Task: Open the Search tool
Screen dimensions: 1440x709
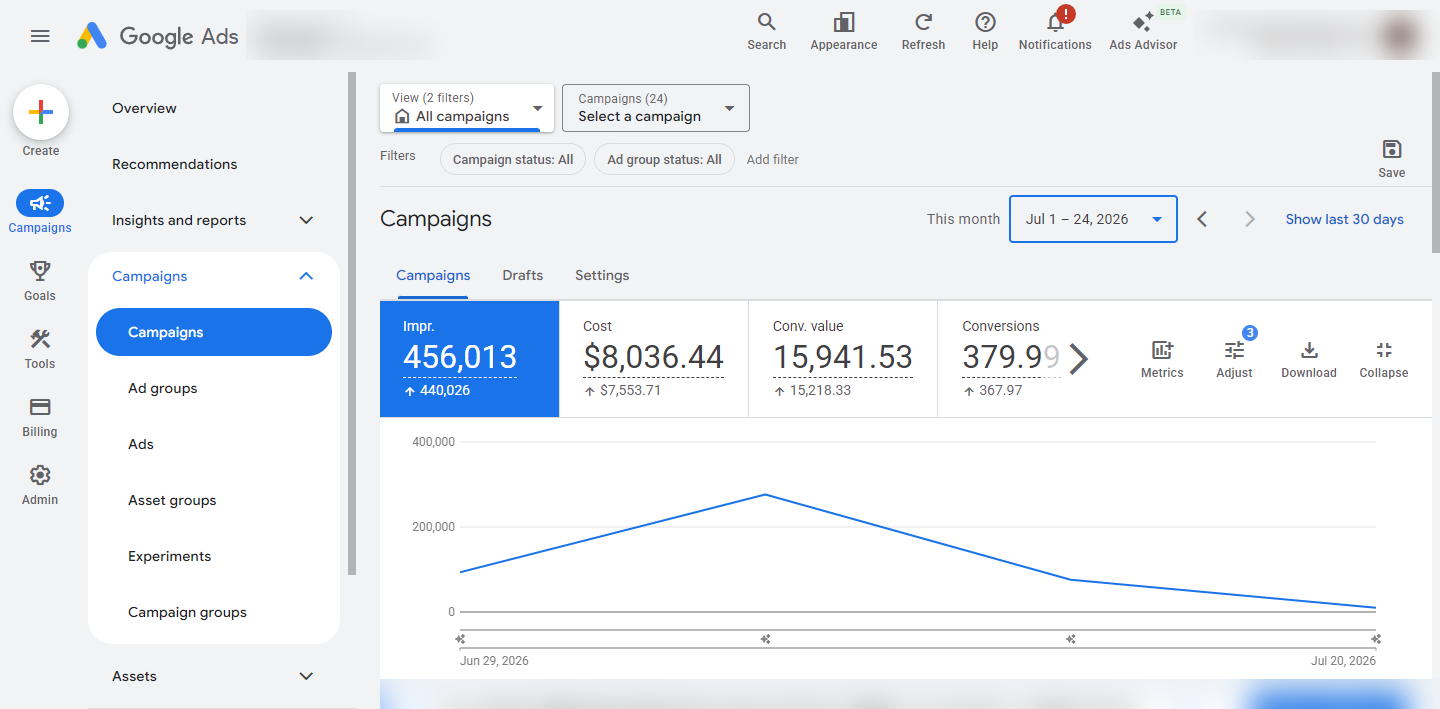Action: [766, 31]
